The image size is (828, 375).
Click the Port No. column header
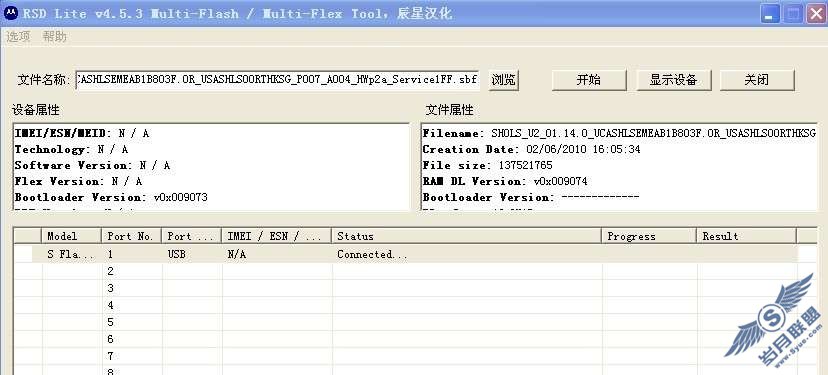tap(131, 236)
